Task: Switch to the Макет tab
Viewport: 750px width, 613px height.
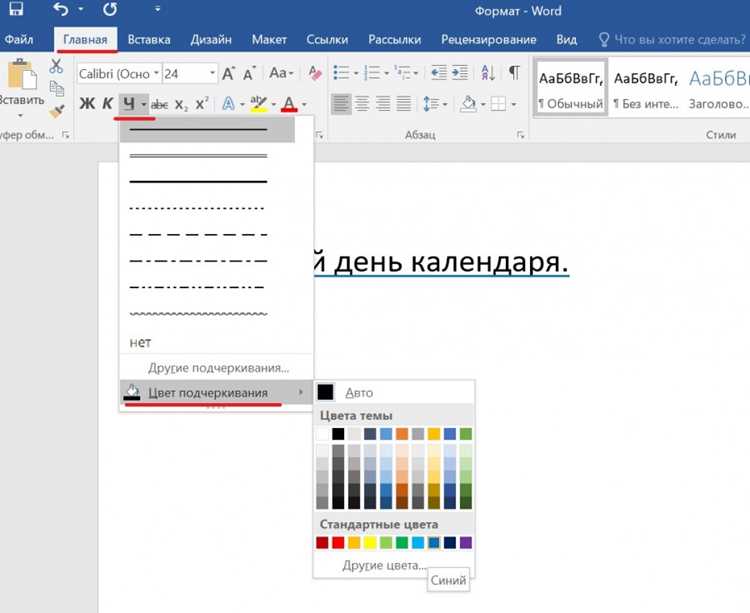Action: pyautogui.click(x=269, y=39)
